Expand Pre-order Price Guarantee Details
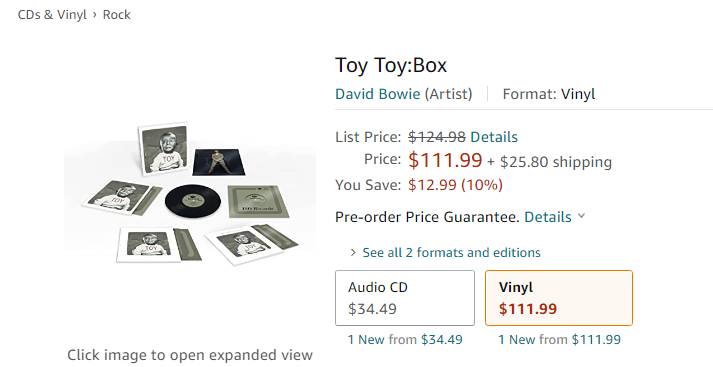The image size is (713, 367). coord(548,217)
